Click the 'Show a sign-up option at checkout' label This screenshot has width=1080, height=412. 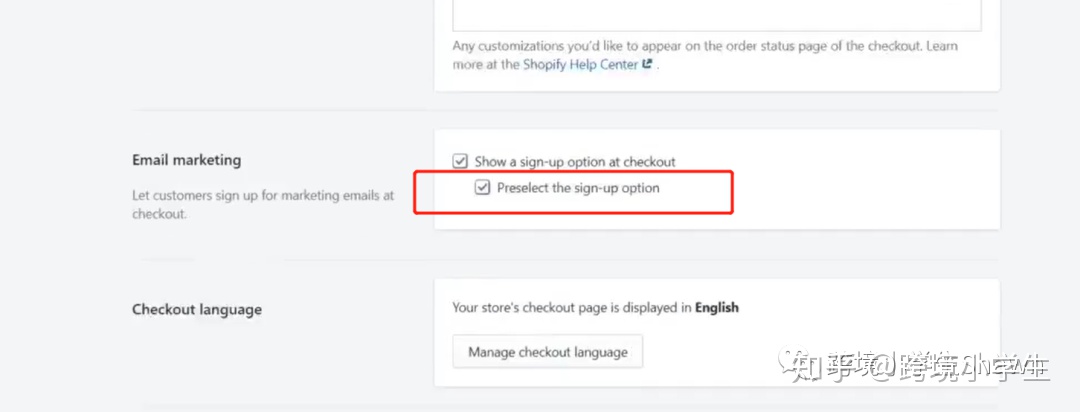(x=575, y=162)
